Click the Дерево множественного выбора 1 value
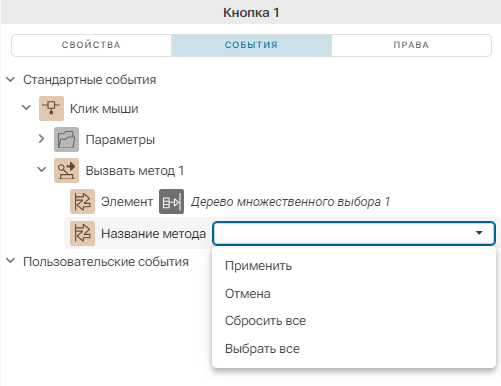Image resolution: width=501 pixels, height=386 pixels. point(290,202)
